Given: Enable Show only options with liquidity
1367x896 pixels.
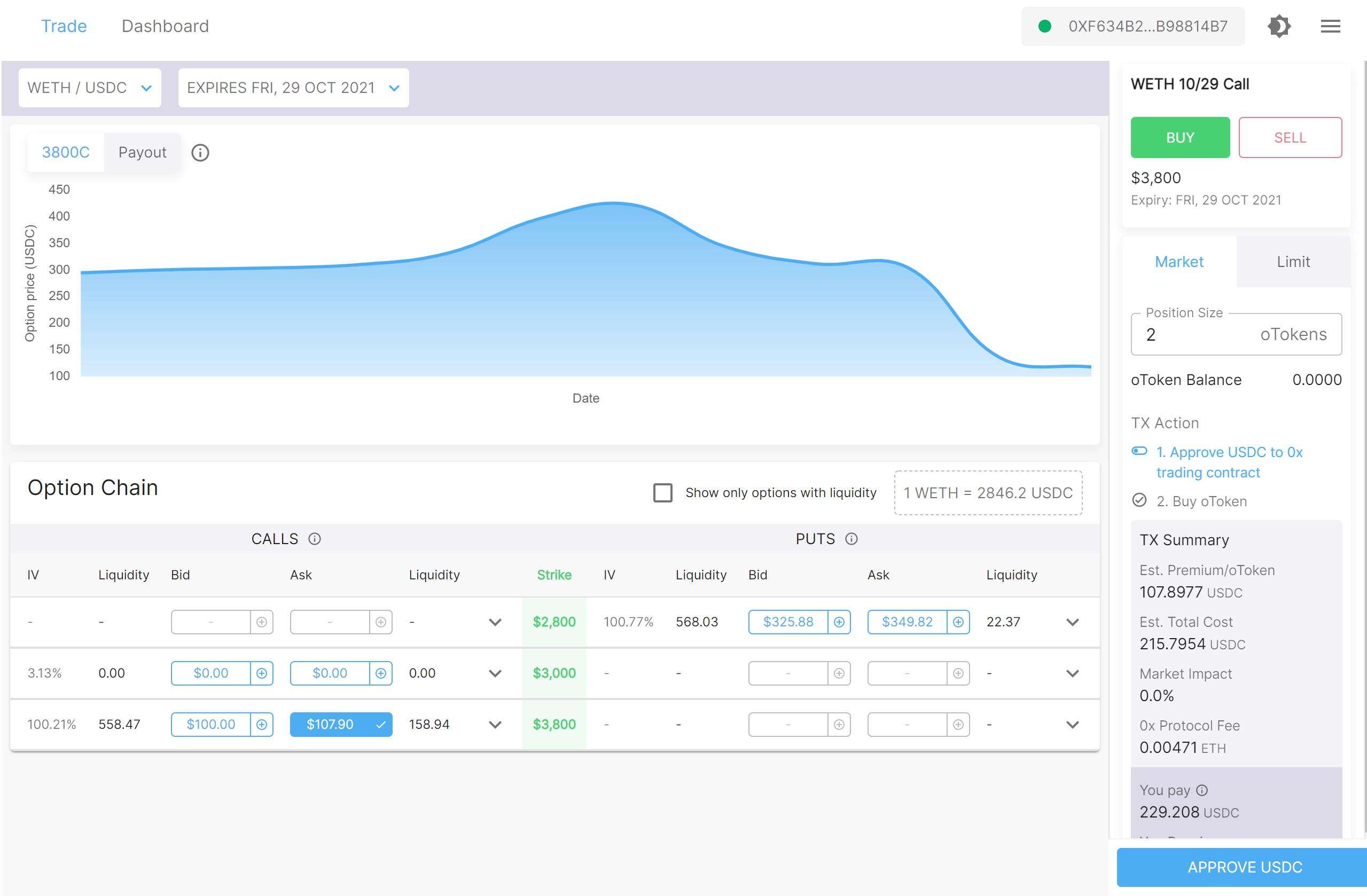Looking at the screenshot, I should point(662,492).
